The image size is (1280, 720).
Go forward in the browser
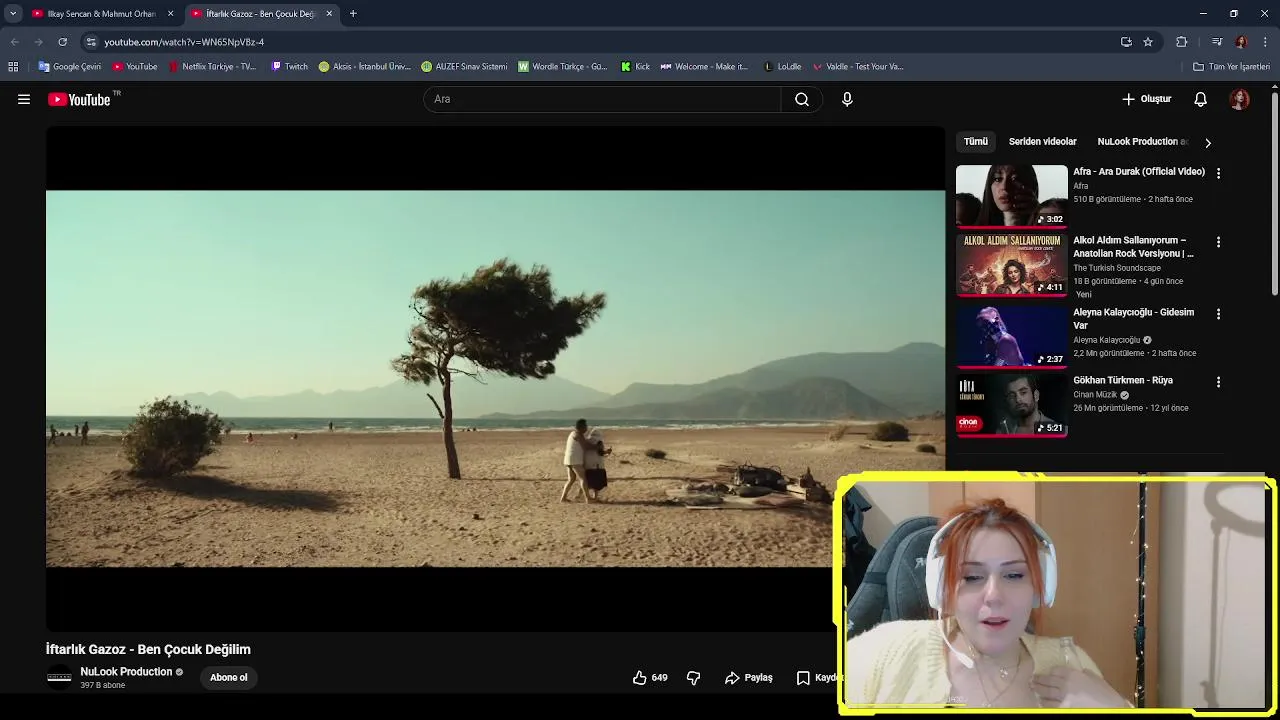point(38,42)
